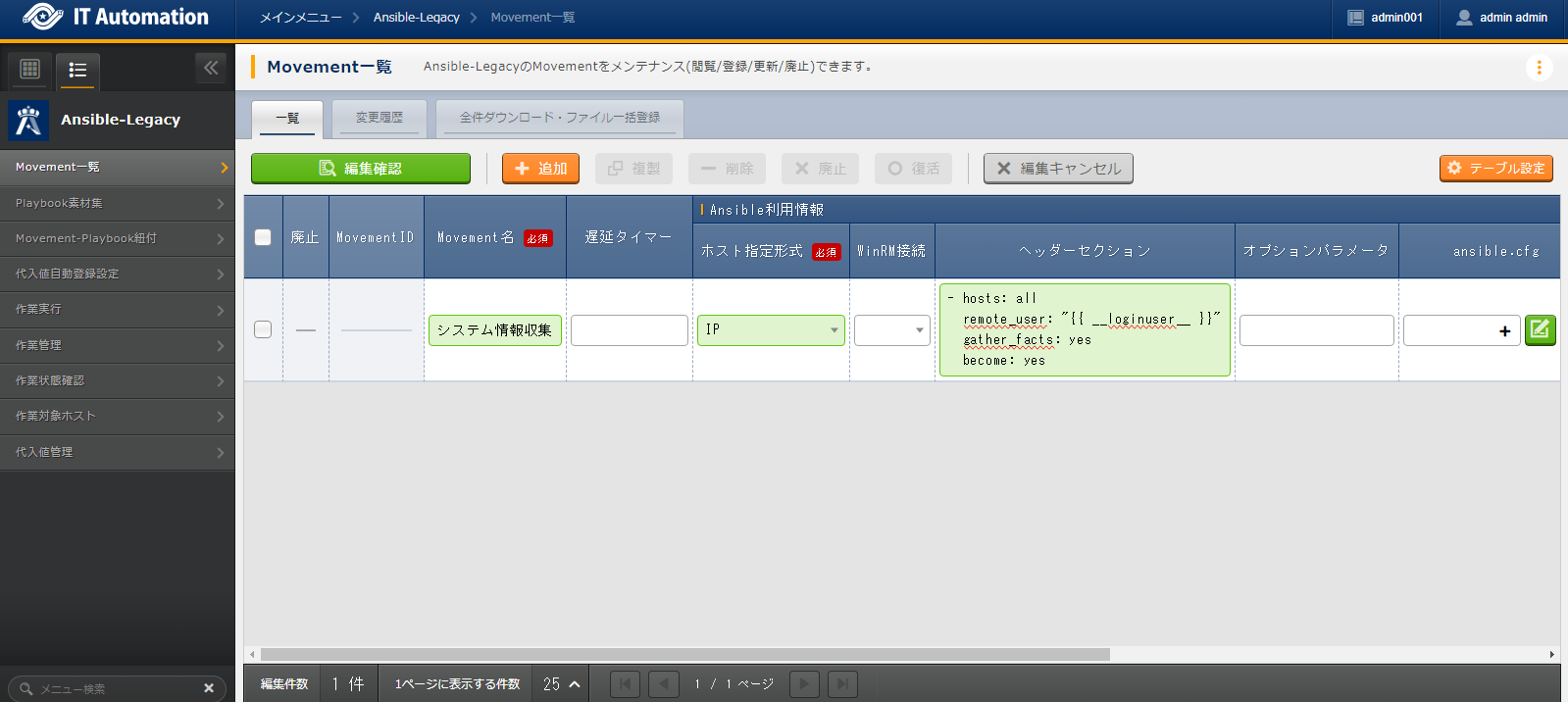The height and width of the screenshot is (702, 1568).
Task: Check the select-all header checkbox
Action: click(x=263, y=237)
